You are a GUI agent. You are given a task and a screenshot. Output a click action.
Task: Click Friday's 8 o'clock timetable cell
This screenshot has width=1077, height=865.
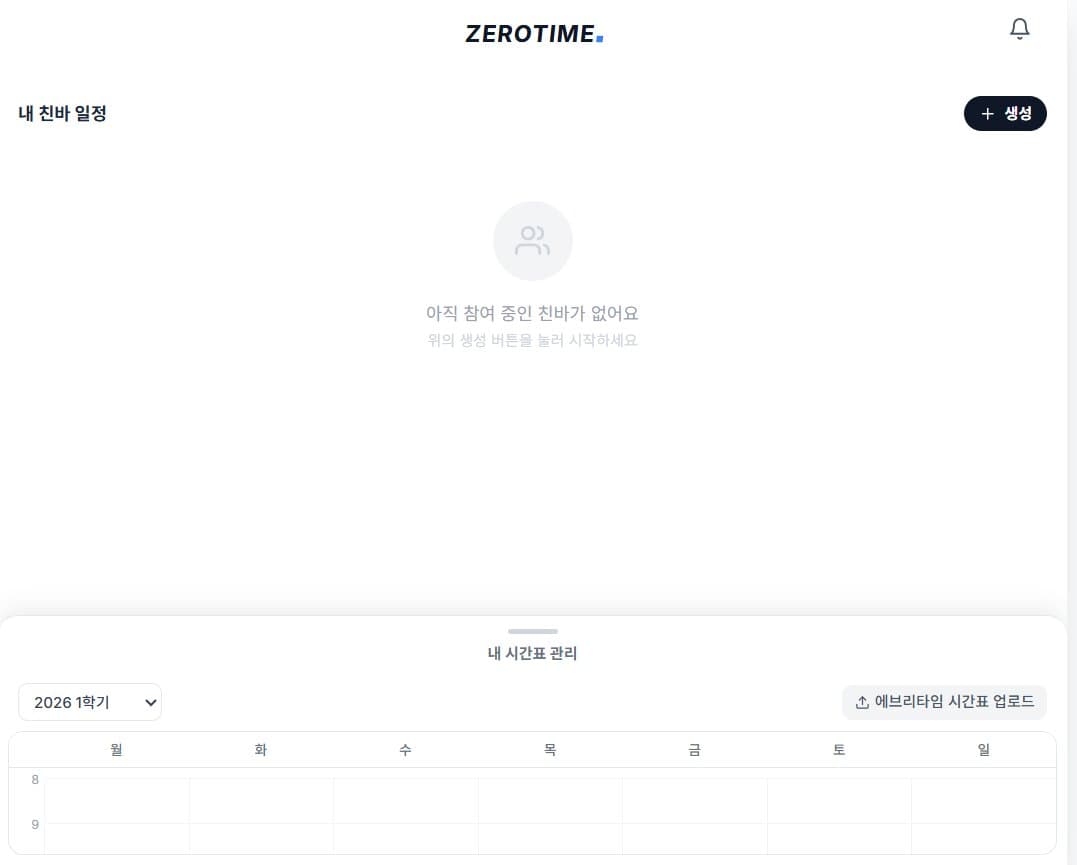694,800
